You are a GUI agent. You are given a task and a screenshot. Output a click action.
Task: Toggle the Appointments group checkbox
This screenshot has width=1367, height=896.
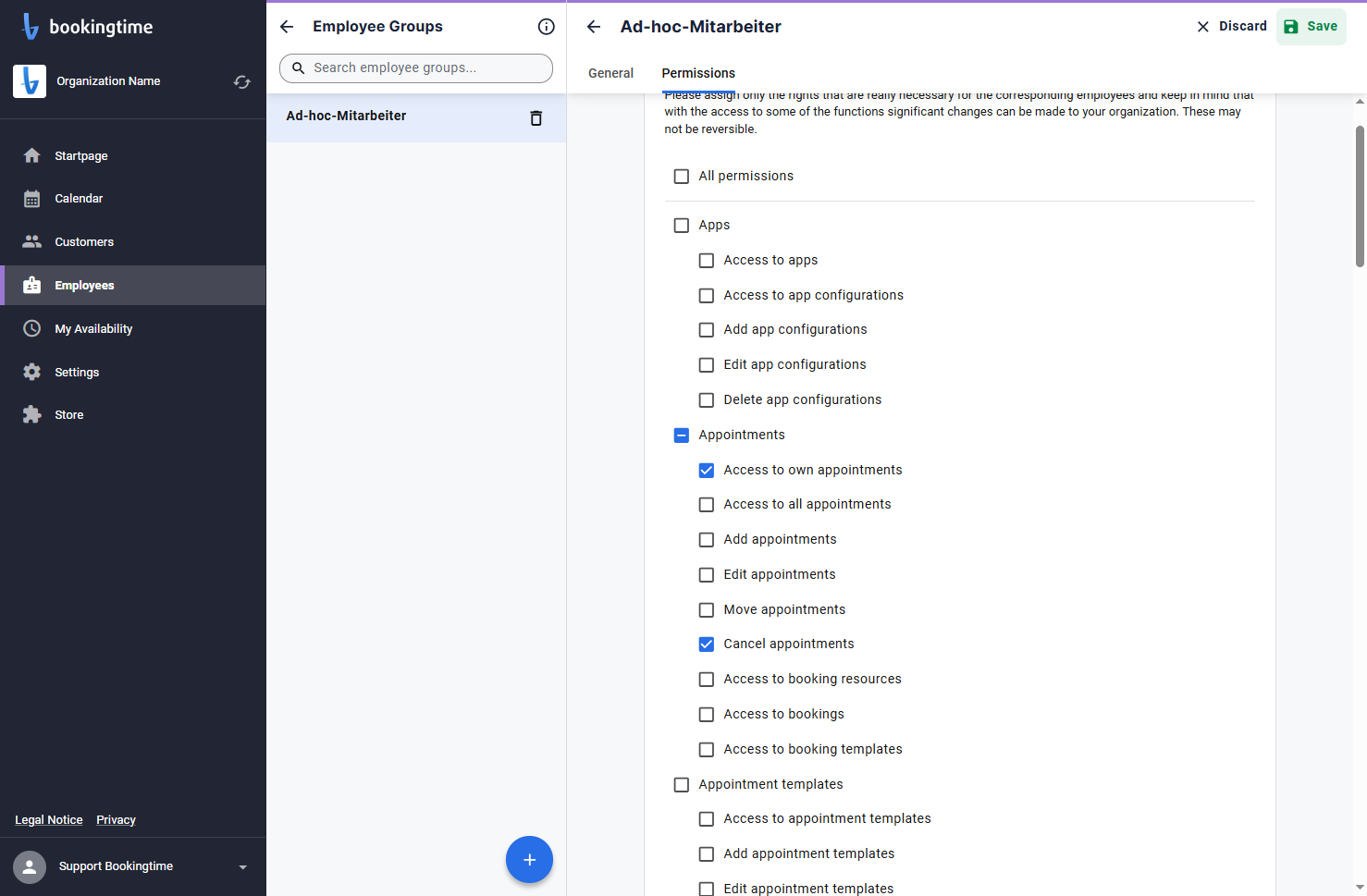pyautogui.click(x=682, y=436)
